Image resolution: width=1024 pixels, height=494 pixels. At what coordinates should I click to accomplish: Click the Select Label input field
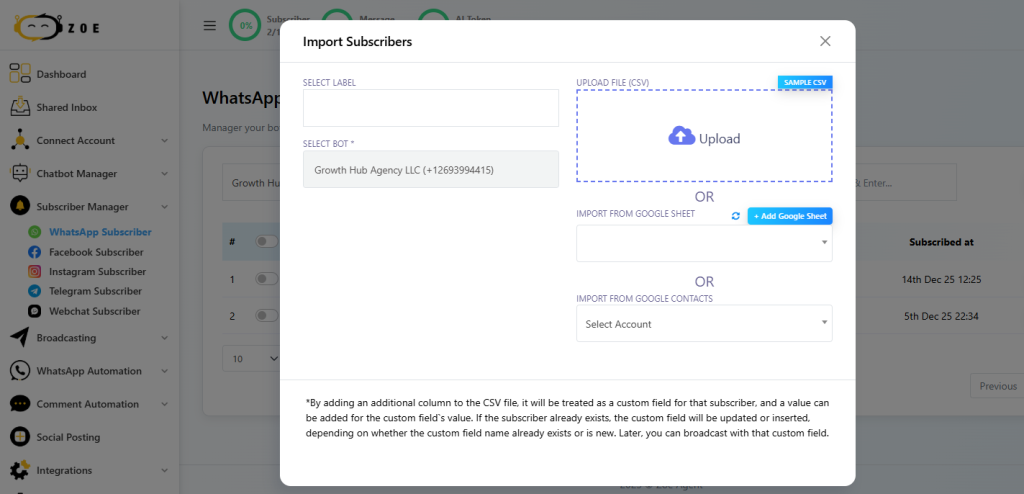430,108
